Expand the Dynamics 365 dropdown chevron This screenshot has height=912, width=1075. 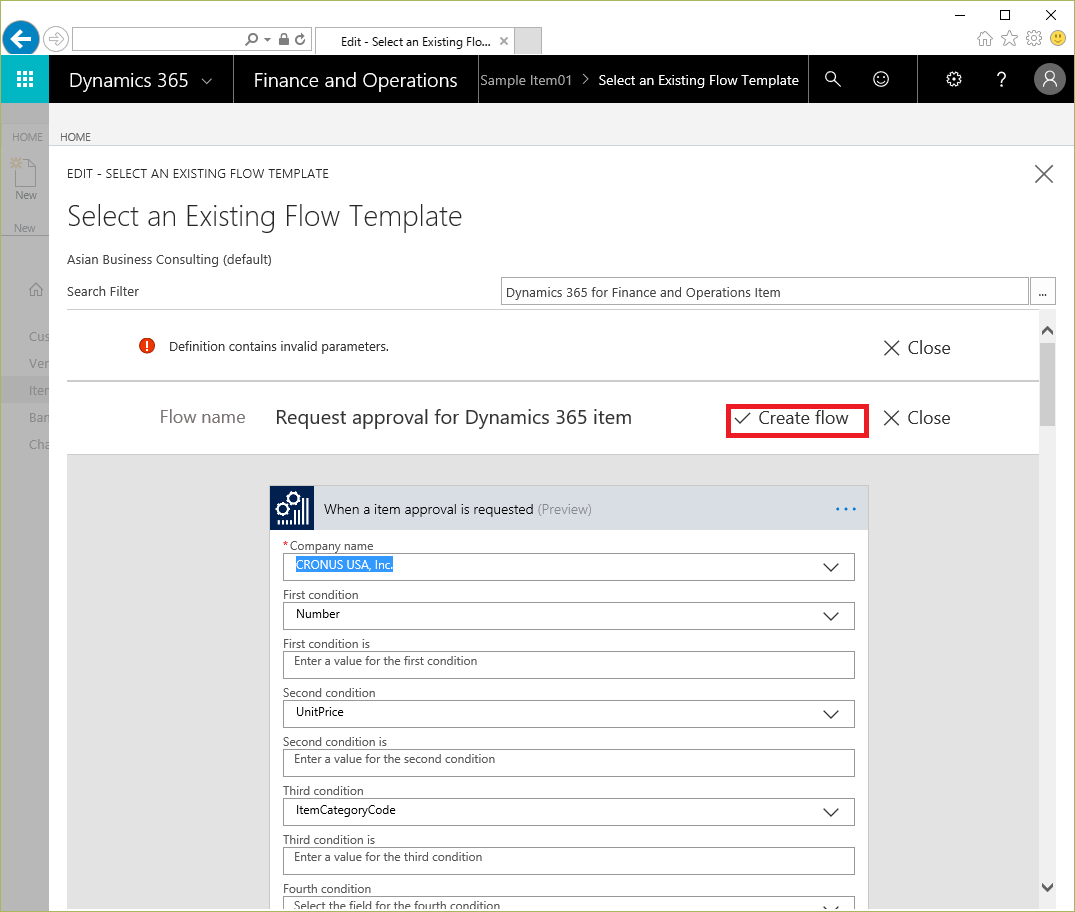pos(206,81)
